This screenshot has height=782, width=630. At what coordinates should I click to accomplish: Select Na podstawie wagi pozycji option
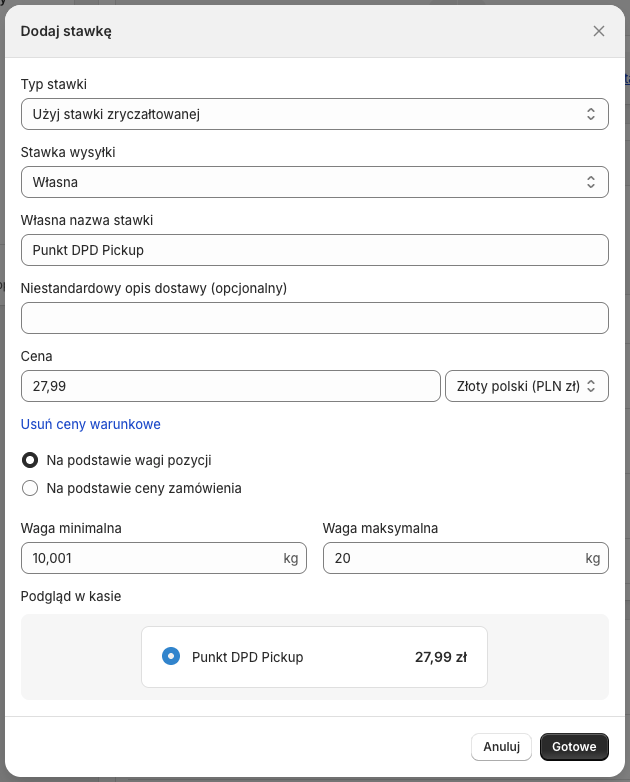tap(30, 460)
